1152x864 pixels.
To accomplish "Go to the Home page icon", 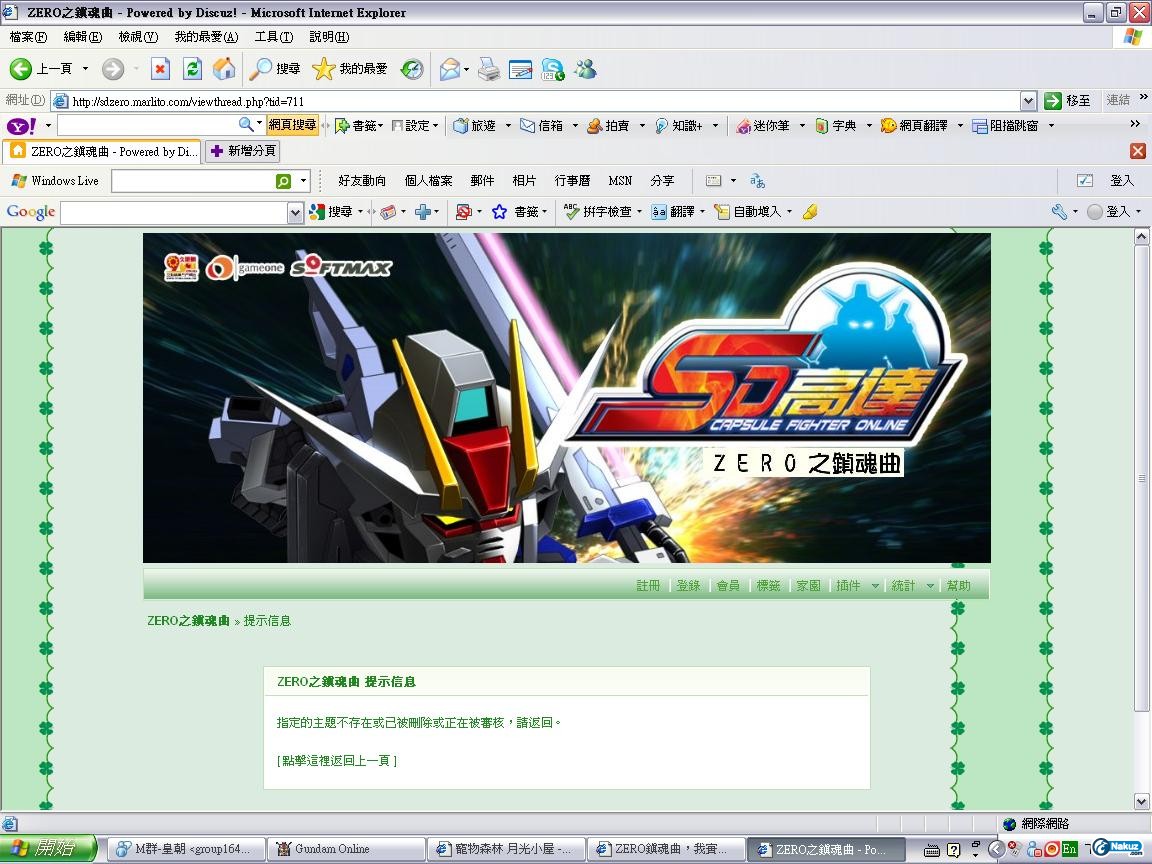I will [224, 69].
